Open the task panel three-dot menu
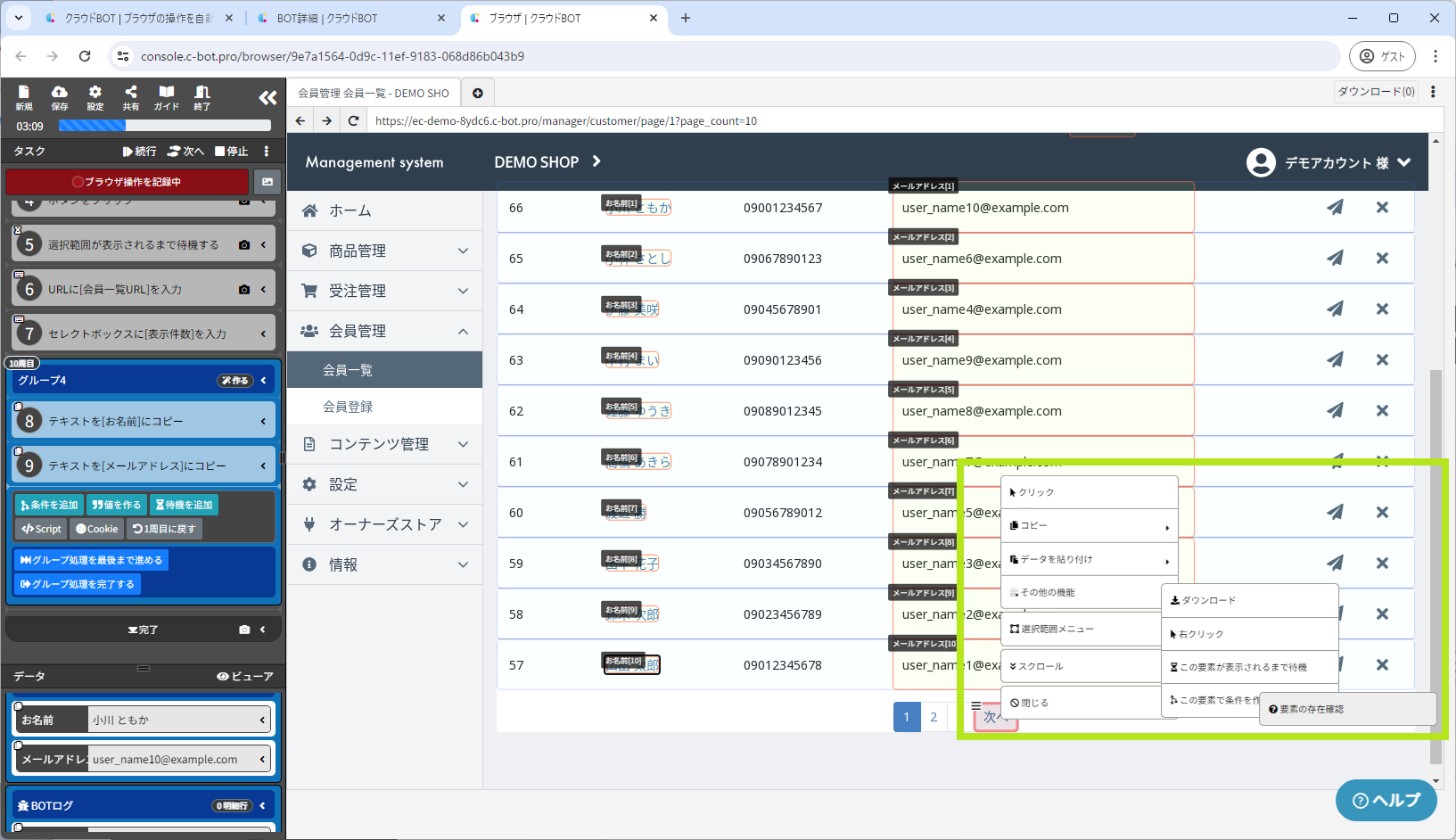 [x=267, y=151]
